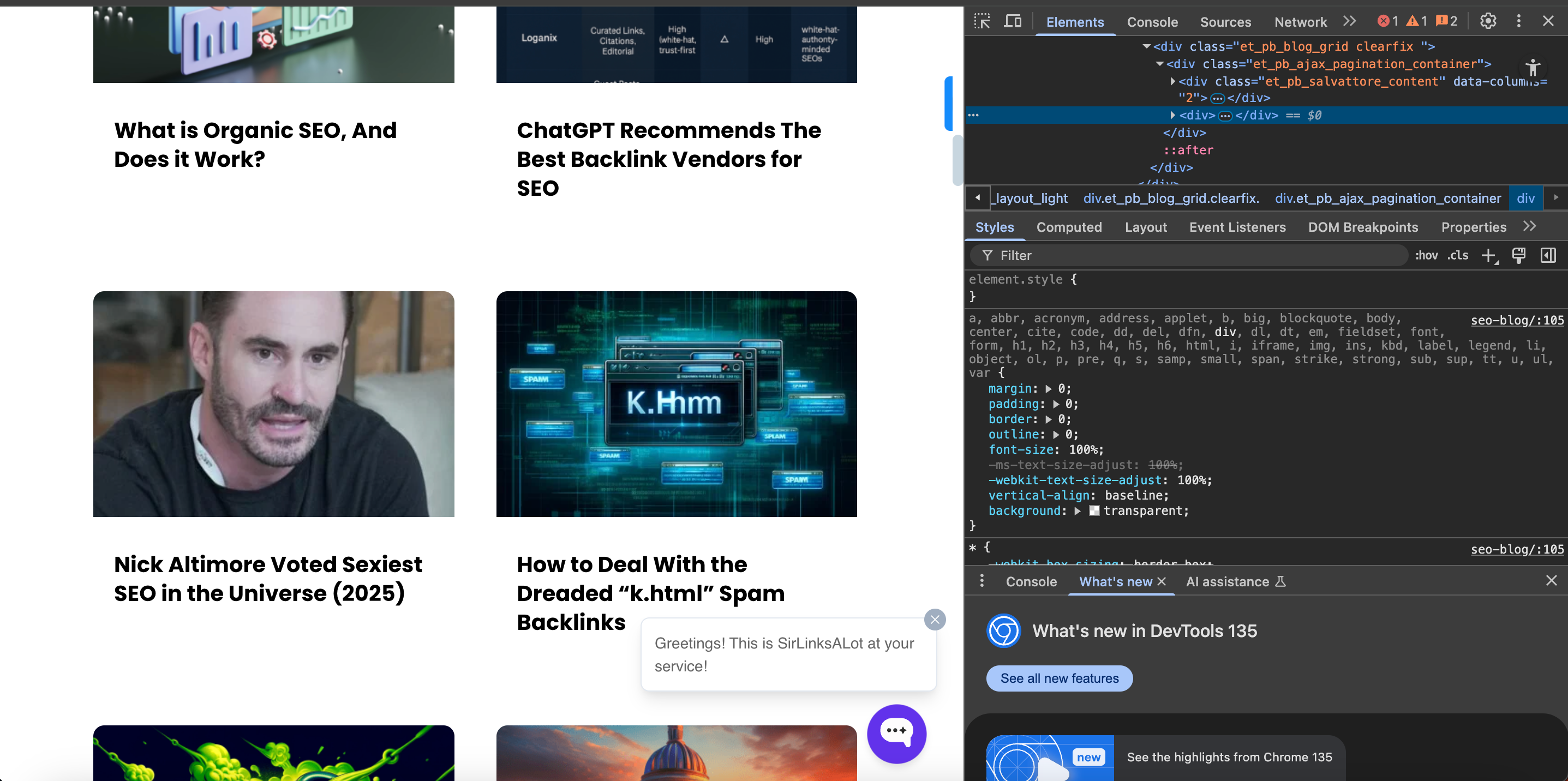Activate the inspect element picker icon
Screen dimensions: 1568x781
[982, 21]
